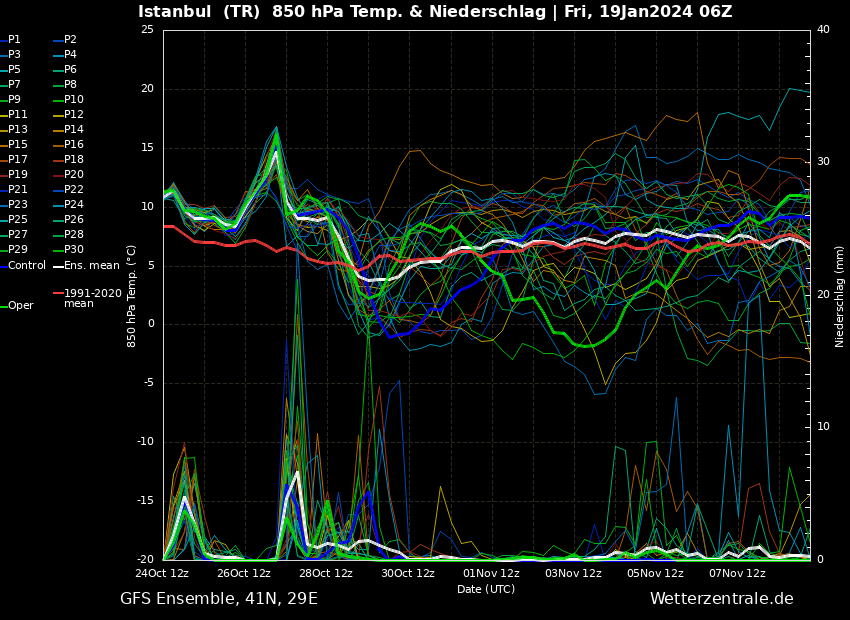Click the P16 legend label
Viewport: 850px width, 620px height.
[73, 145]
